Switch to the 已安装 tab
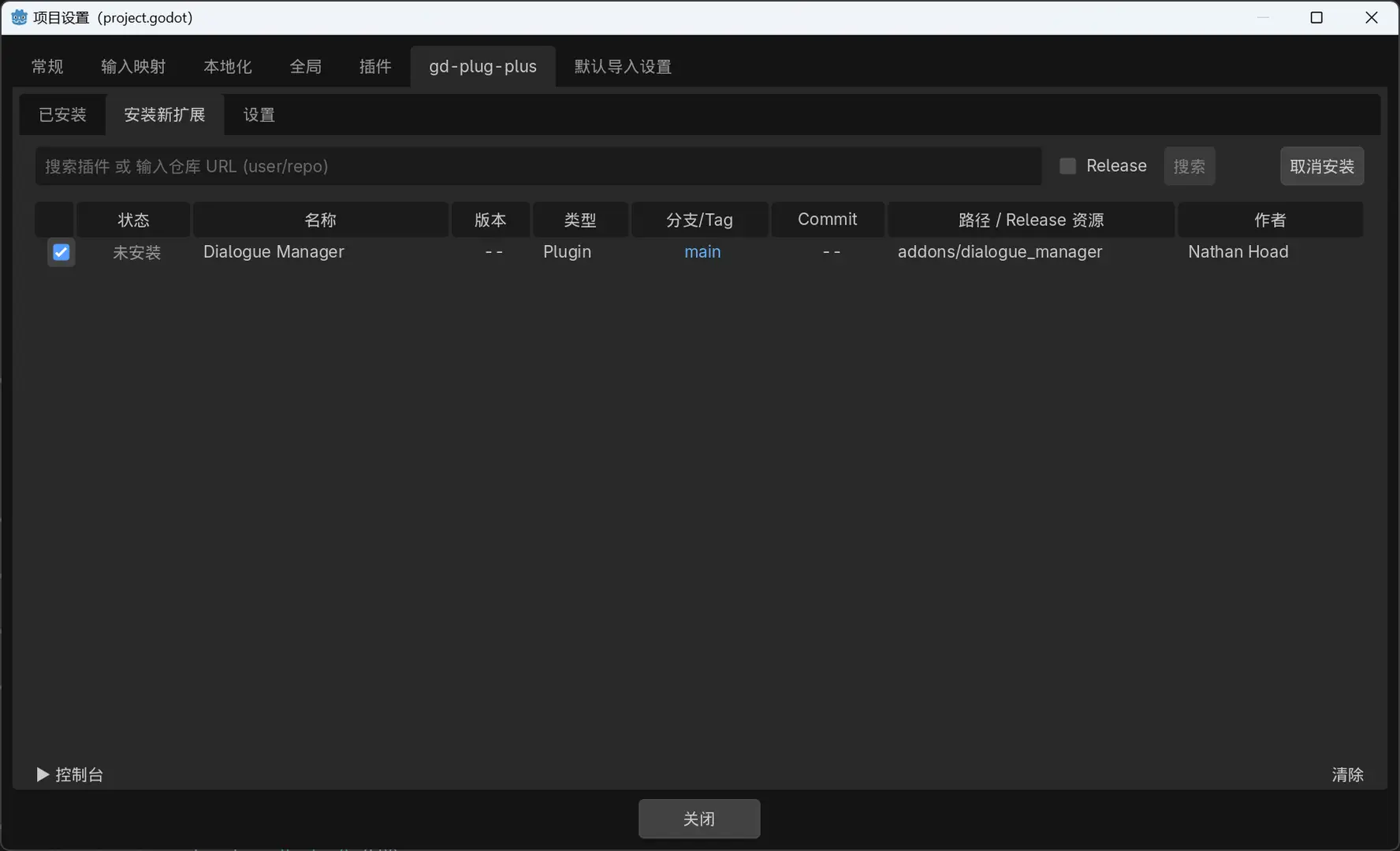Viewport: 1400px width, 851px height. pos(62,114)
